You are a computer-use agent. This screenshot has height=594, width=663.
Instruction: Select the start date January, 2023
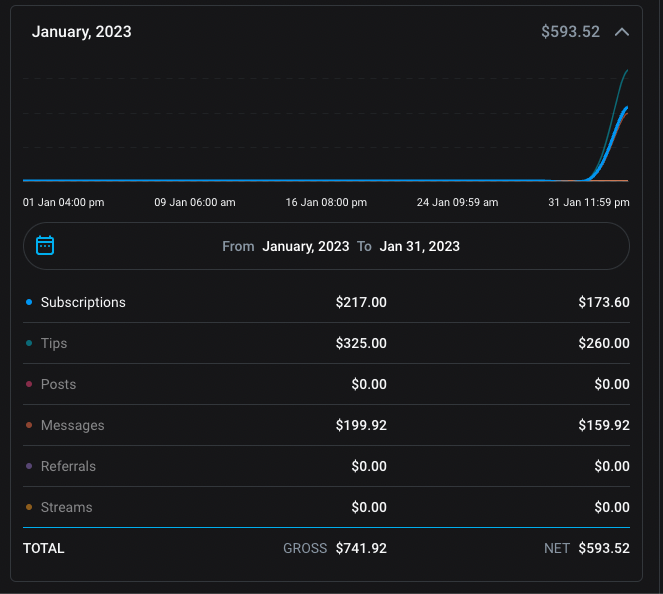(x=306, y=246)
